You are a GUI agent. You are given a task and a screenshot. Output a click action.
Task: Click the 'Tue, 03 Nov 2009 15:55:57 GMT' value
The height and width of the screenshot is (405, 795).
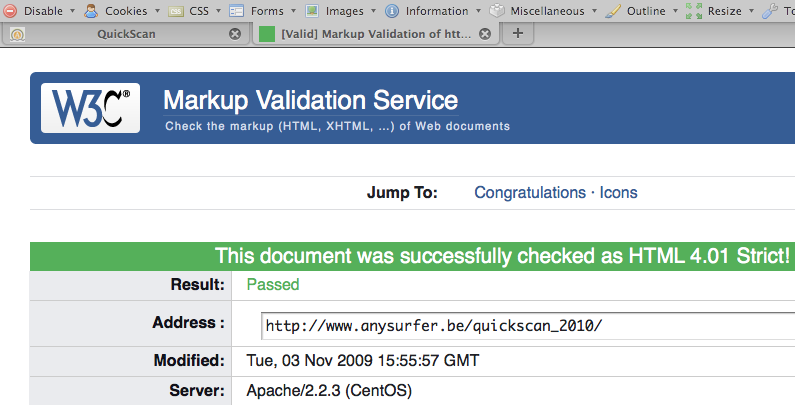[x=363, y=360]
